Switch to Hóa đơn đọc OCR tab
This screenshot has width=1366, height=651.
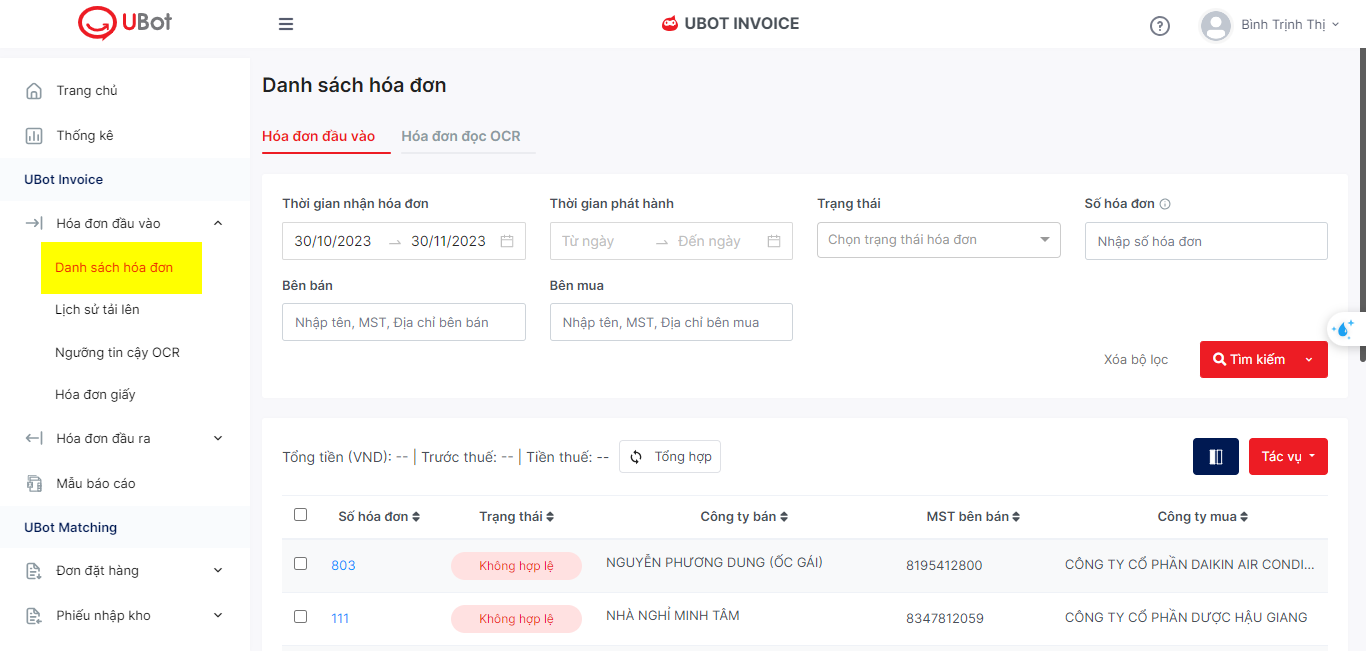(x=461, y=136)
